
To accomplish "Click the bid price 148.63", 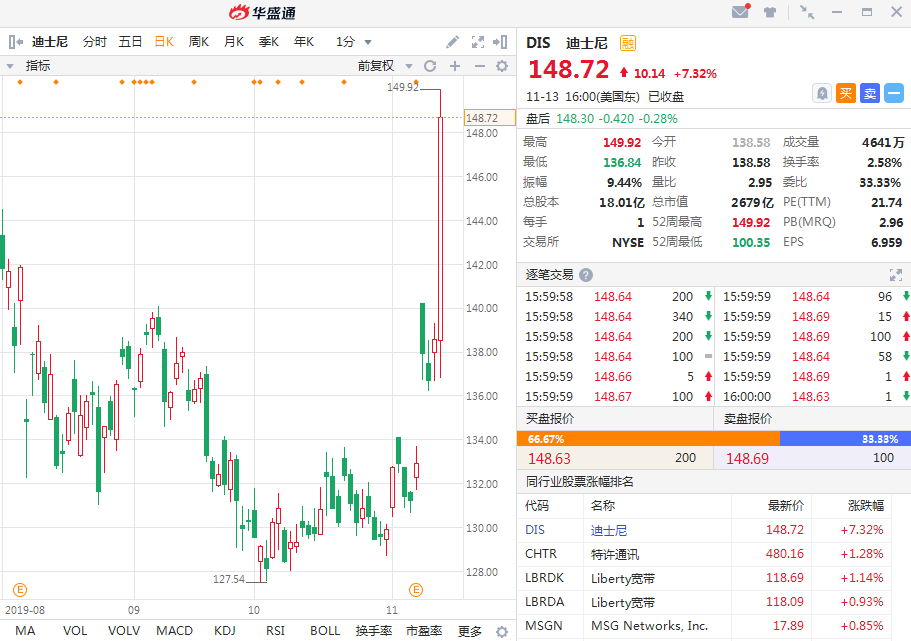I will [x=549, y=459].
